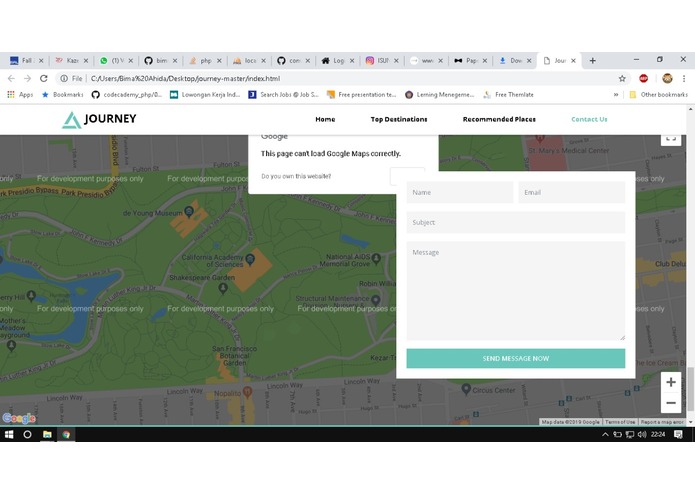
Task: Click into the Name field
Action: tap(460, 192)
